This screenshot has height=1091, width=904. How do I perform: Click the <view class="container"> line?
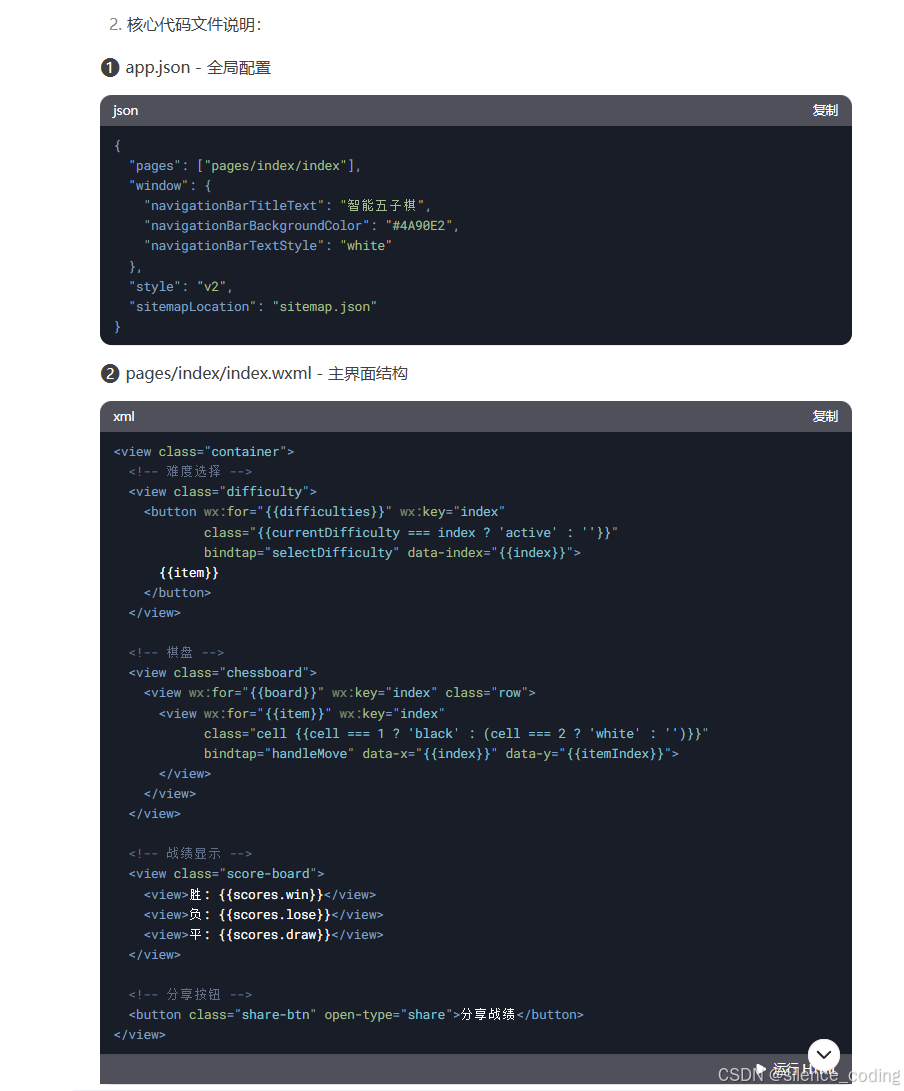[x=204, y=452]
